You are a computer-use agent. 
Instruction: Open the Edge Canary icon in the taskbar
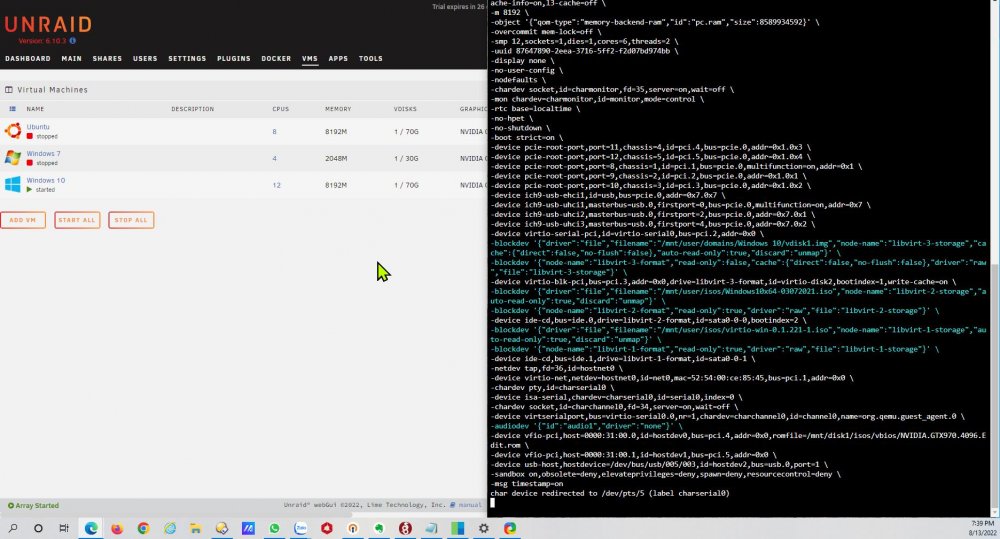click(x=510, y=528)
